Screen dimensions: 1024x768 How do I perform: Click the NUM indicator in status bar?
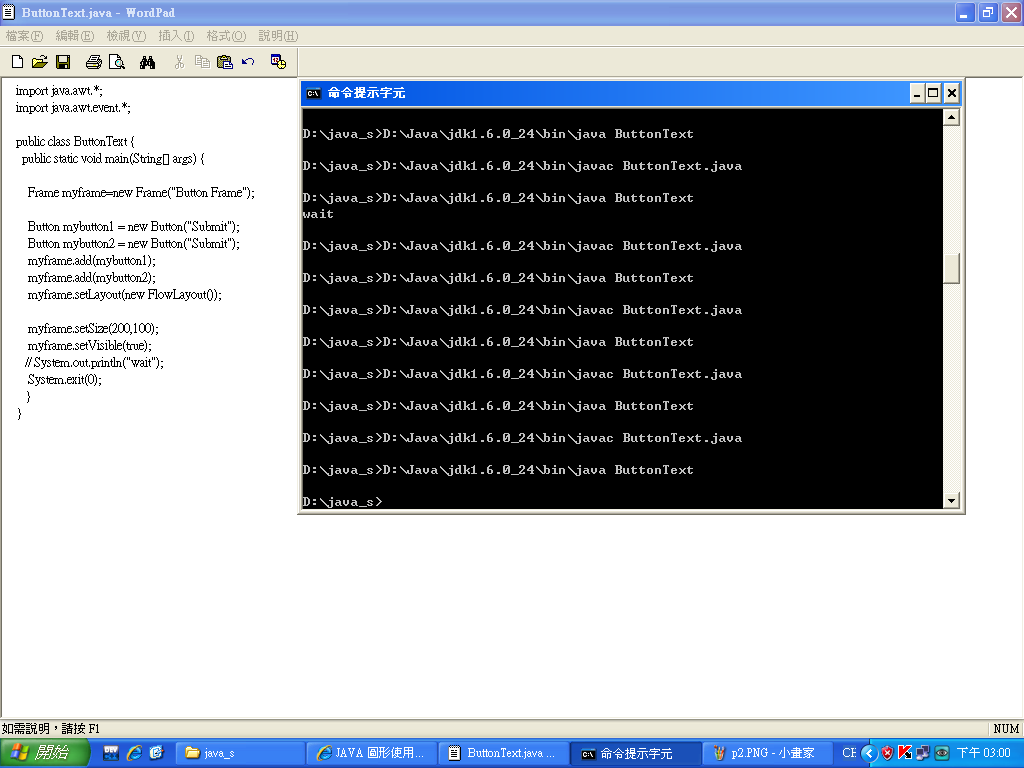point(1006,728)
